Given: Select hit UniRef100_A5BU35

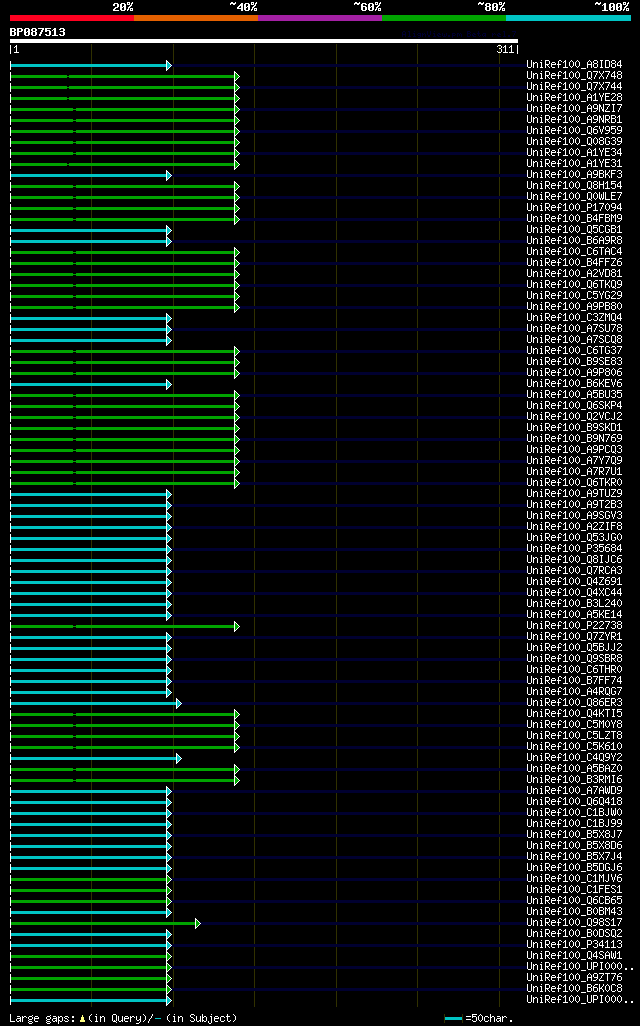Looking at the screenshot, I should [574, 395].
